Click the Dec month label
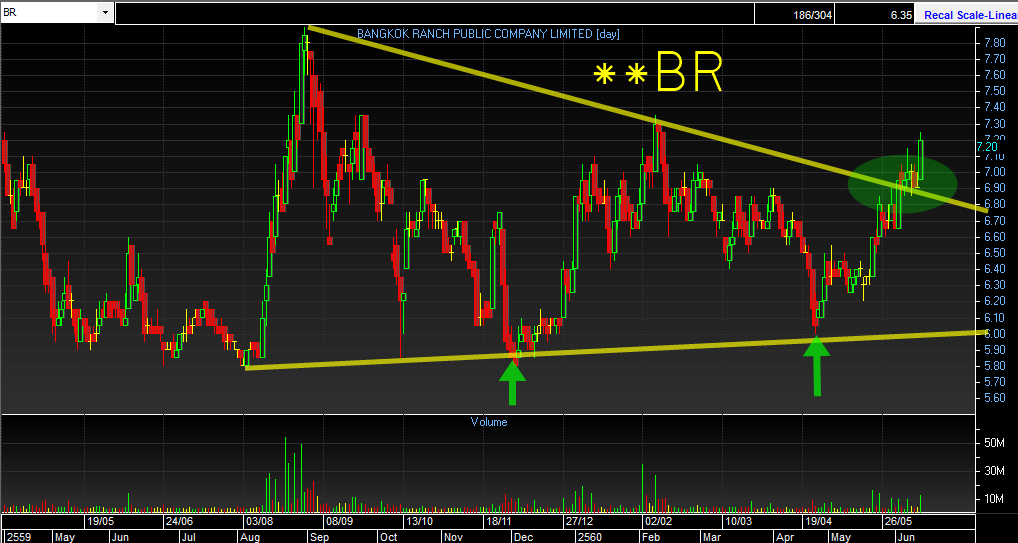This screenshot has width=1018, height=543. click(523, 537)
